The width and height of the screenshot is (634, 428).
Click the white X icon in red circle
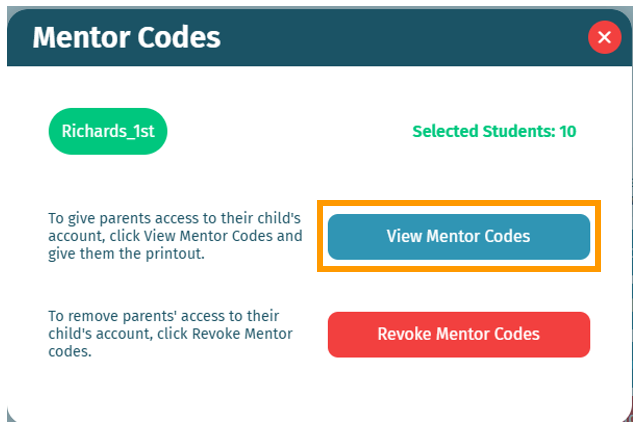604,37
